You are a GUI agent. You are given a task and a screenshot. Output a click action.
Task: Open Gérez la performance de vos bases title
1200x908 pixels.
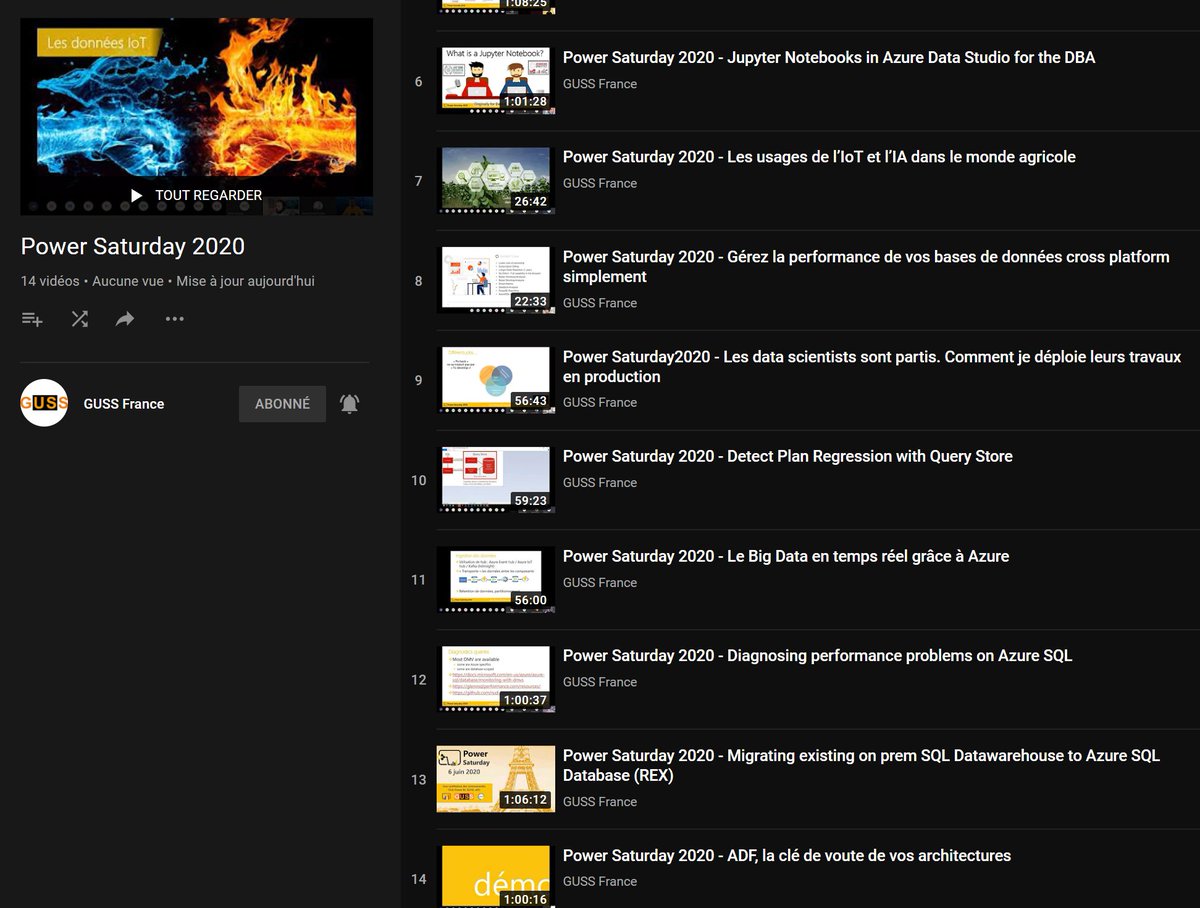click(x=866, y=267)
